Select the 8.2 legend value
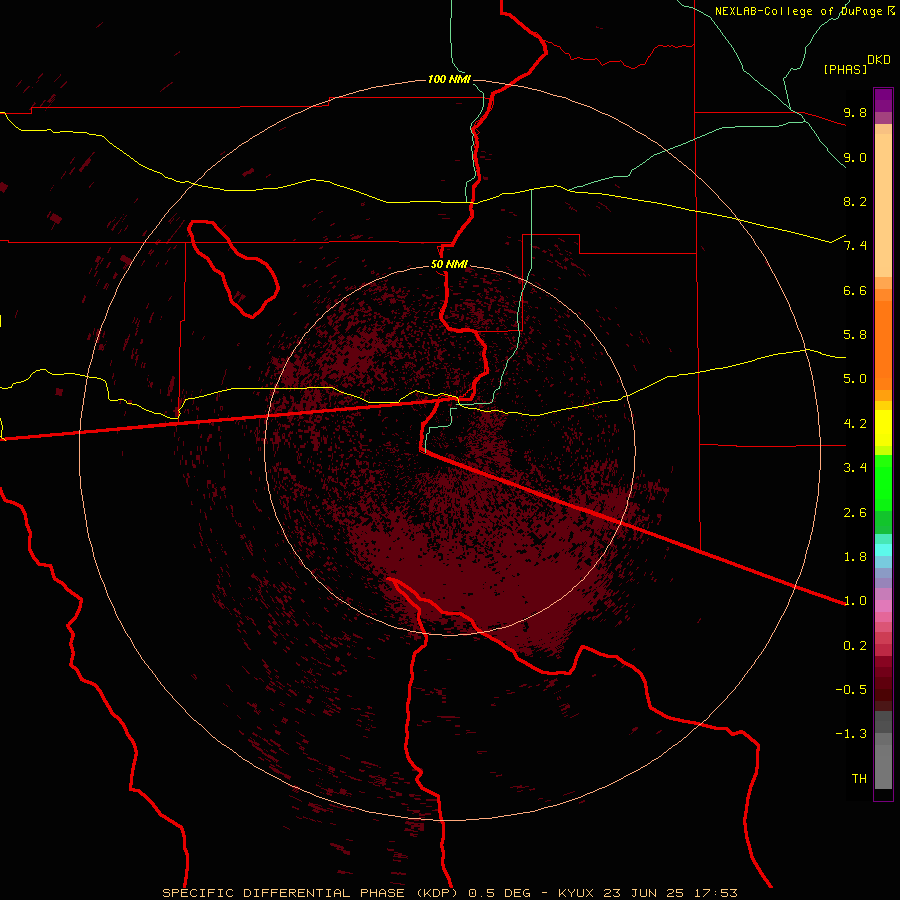 pyautogui.click(x=855, y=201)
